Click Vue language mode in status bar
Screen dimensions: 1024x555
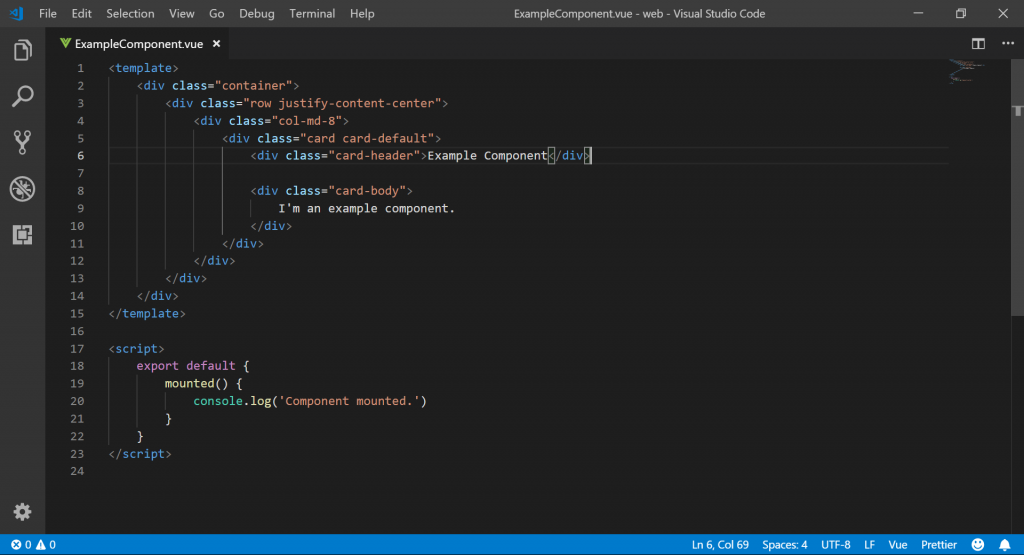coord(897,545)
